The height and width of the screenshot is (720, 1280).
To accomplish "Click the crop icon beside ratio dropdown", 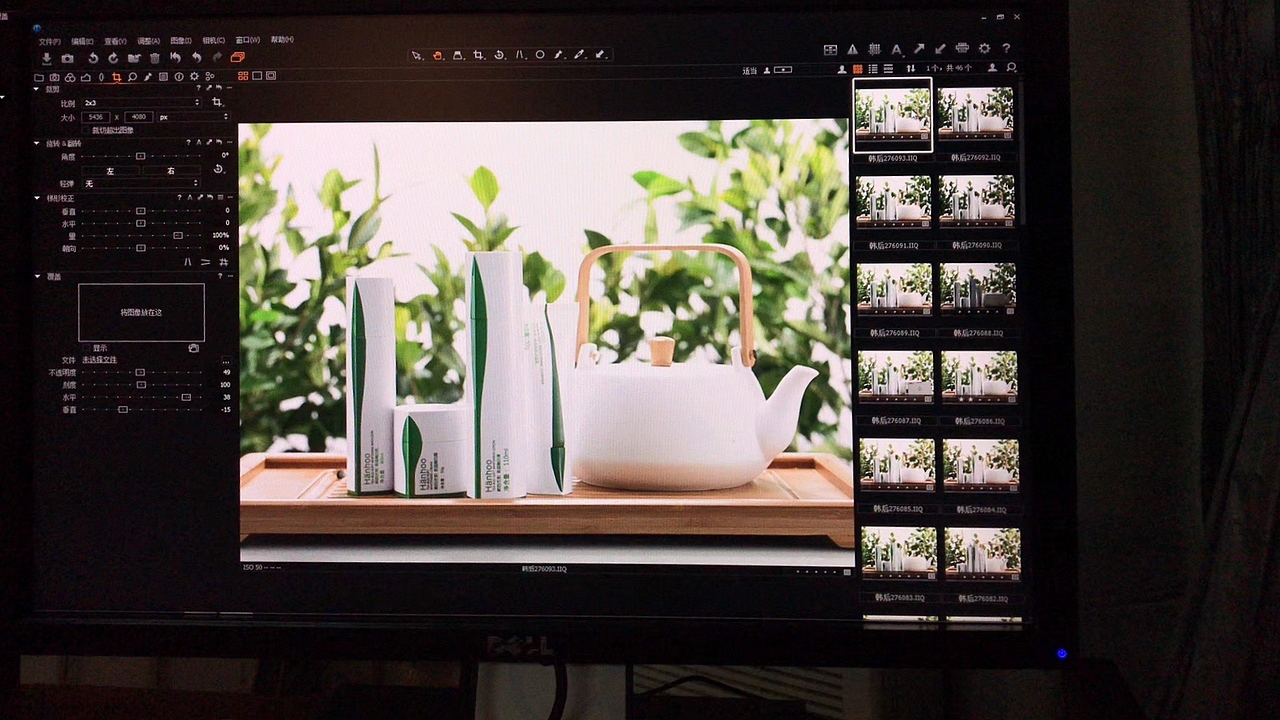I will (x=217, y=102).
